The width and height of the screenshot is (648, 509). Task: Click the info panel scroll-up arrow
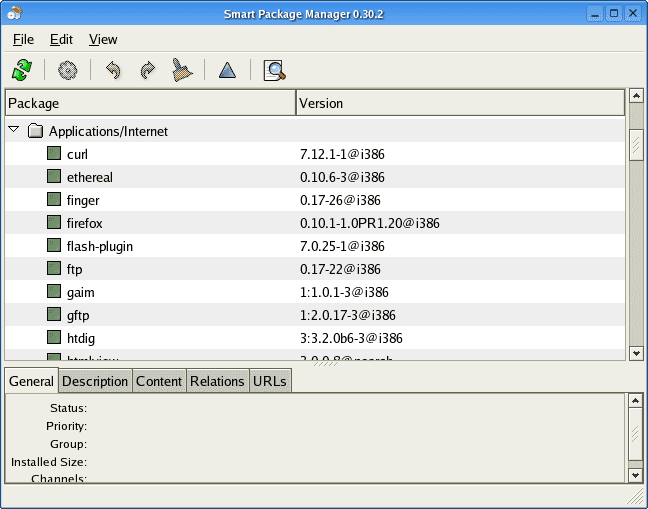pyautogui.click(x=635, y=400)
